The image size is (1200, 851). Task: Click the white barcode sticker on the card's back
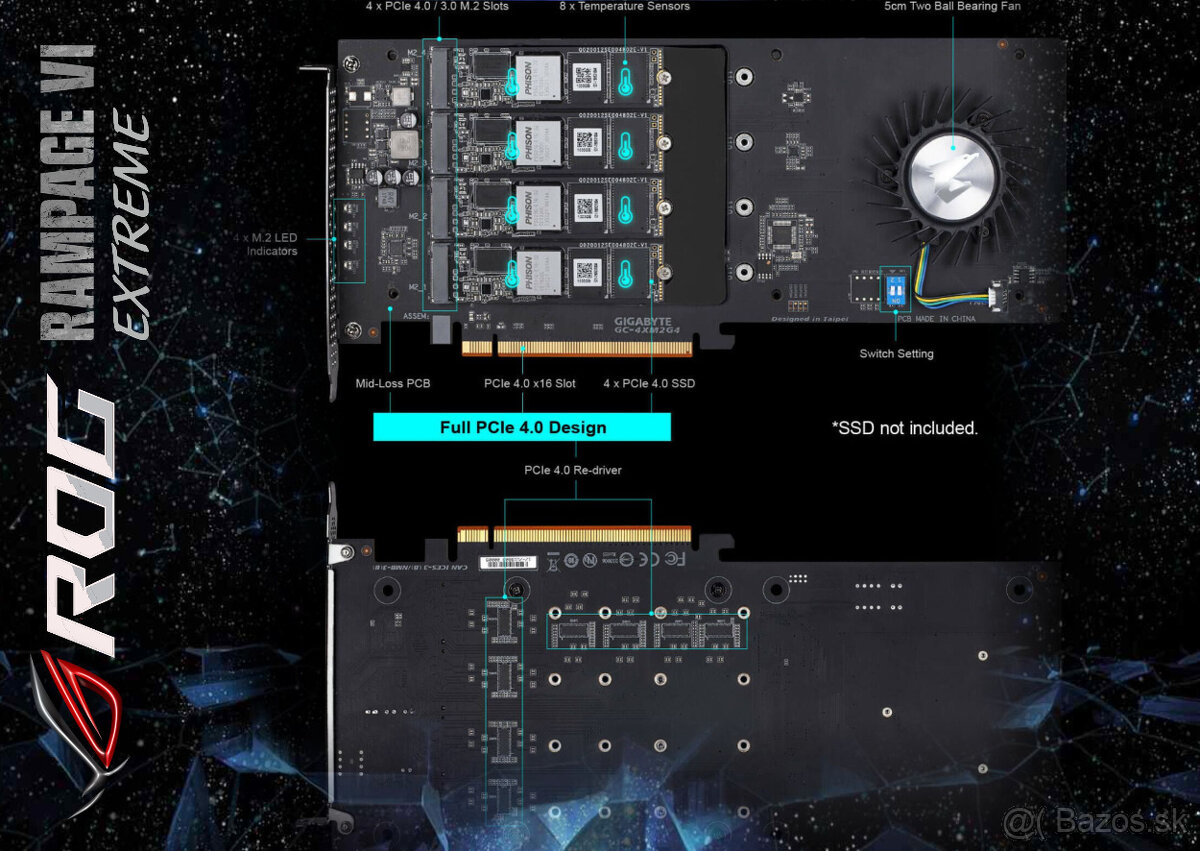coord(509,563)
